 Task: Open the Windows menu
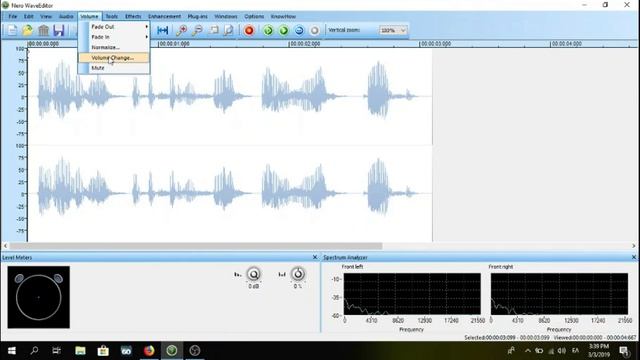(226, 16)
